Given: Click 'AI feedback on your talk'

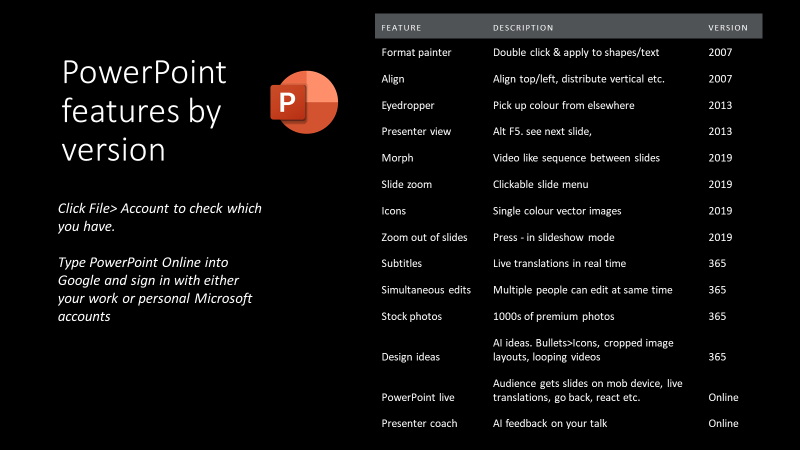Looking at the screenshot, I should tap(550, 423).
